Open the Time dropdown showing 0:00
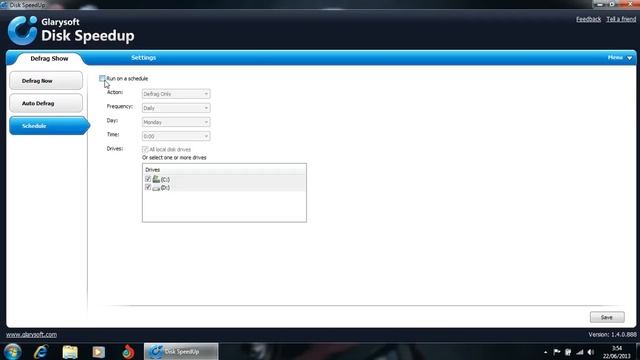640x360 pixels. click(176, 136)
